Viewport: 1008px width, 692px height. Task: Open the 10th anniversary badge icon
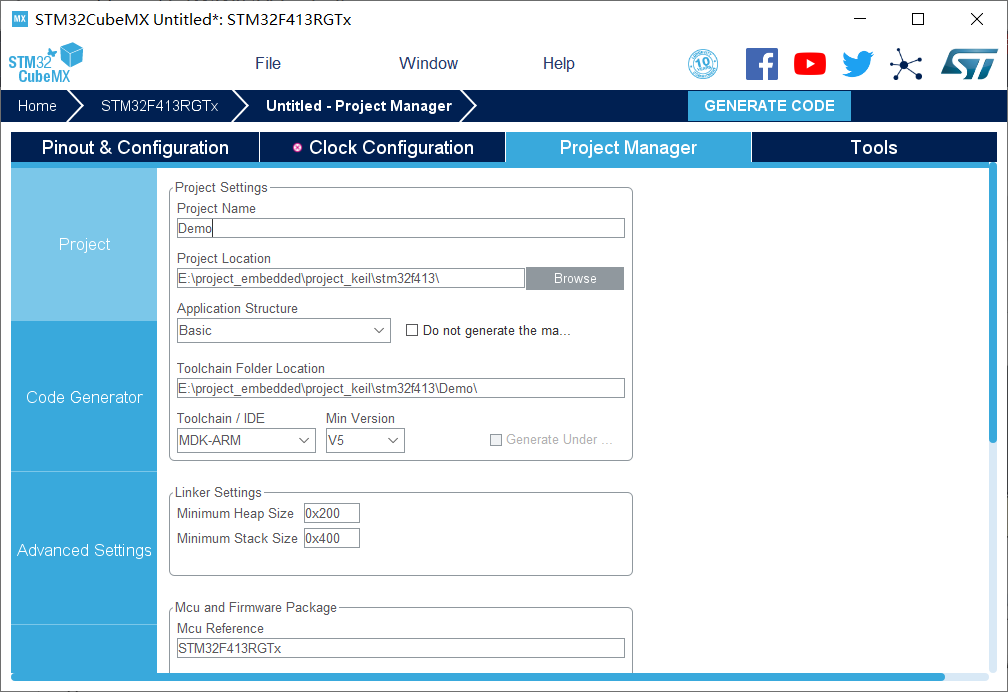(703, 64)
